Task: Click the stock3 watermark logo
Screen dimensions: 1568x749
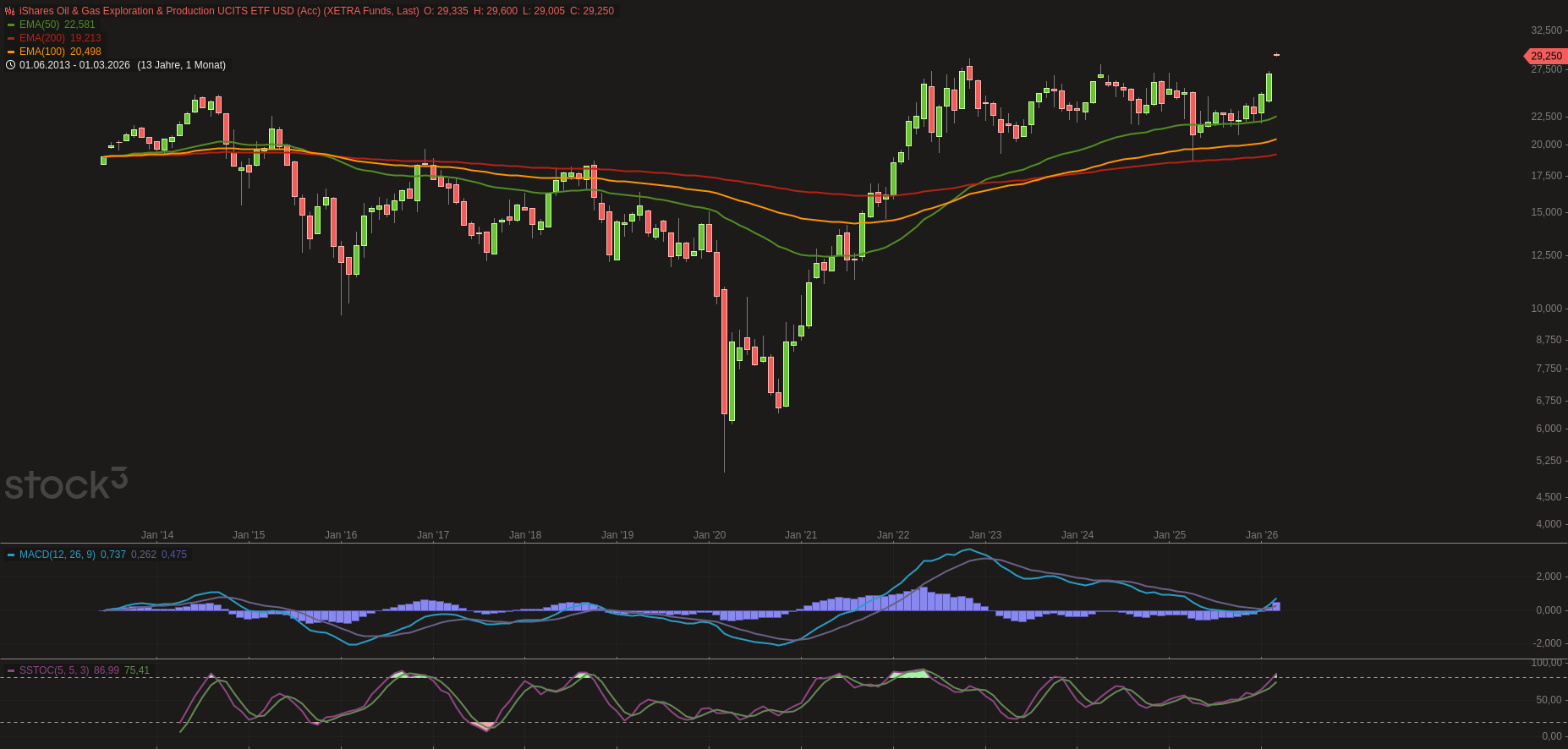Action: pos(66,484)
